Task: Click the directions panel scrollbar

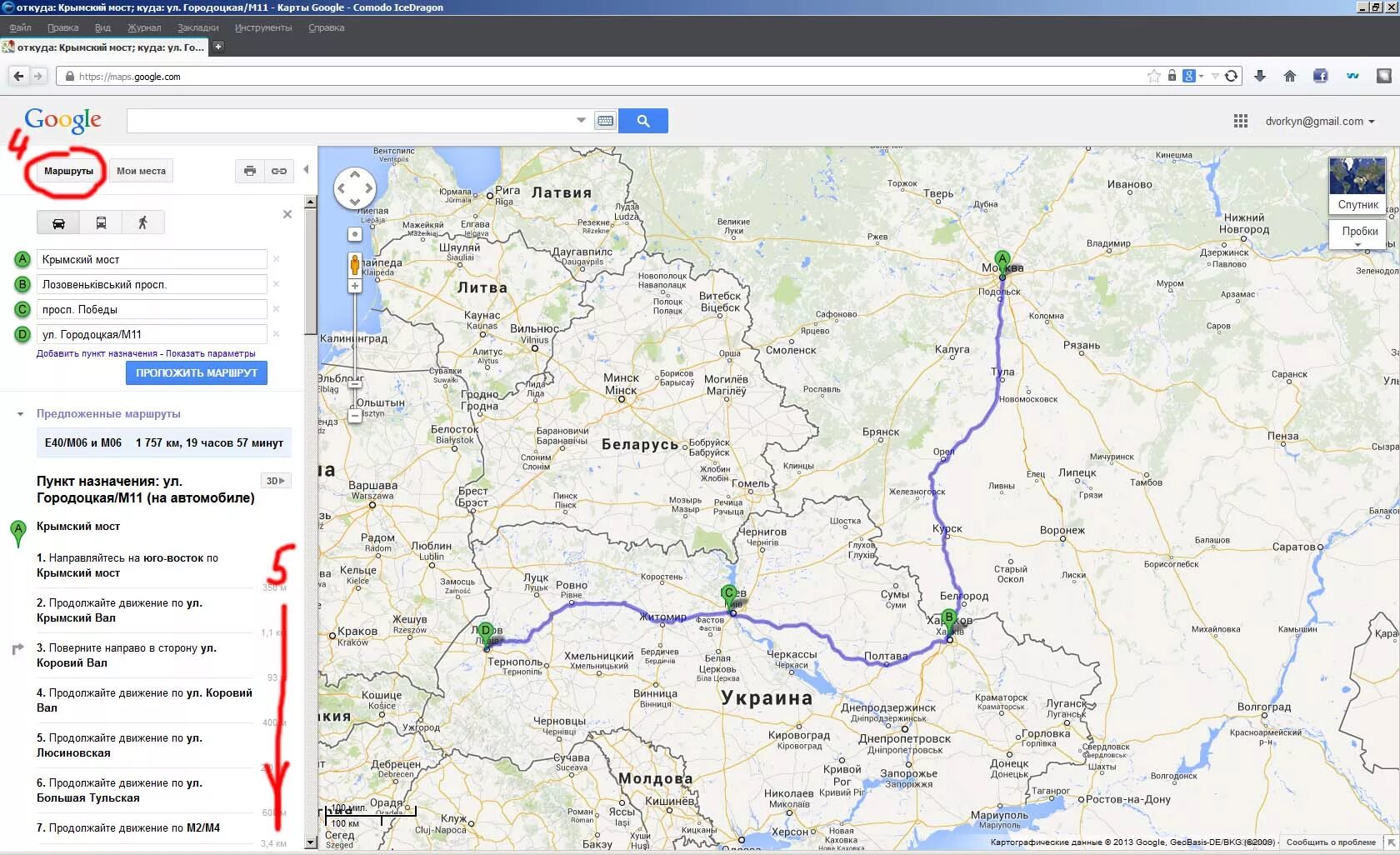Action: [x=311, y=271]
